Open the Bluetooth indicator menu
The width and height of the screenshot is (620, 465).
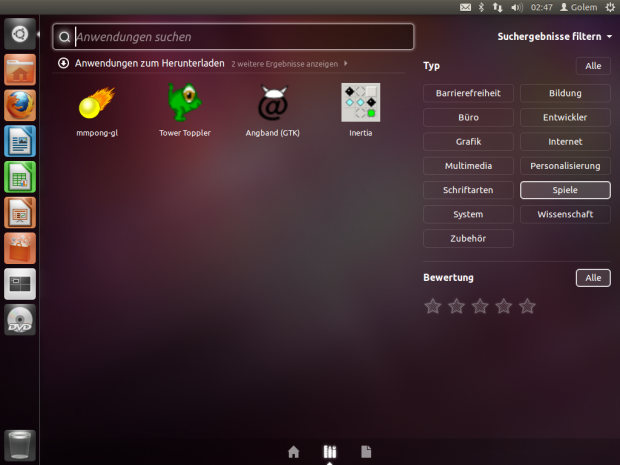[x=481, y=7]
